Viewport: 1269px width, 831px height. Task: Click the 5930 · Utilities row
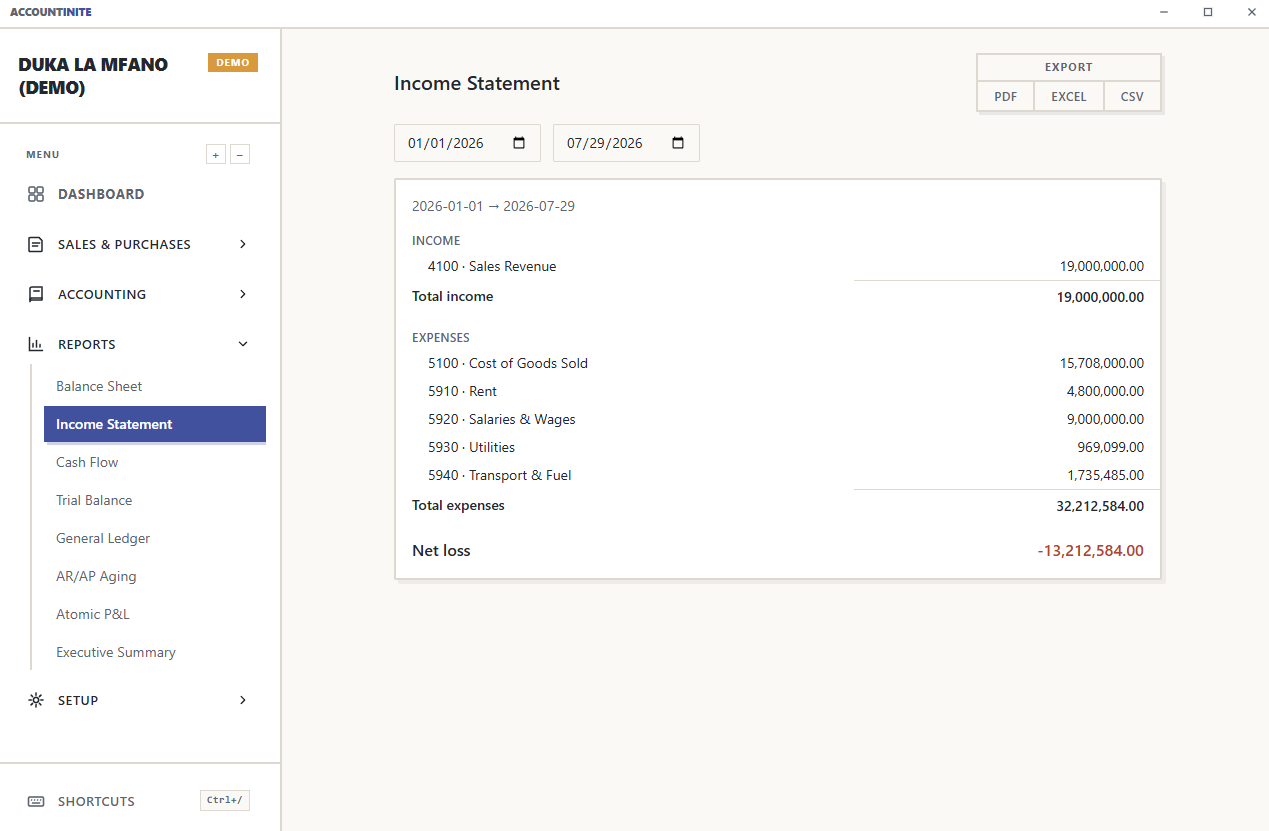tap(778, 447)
